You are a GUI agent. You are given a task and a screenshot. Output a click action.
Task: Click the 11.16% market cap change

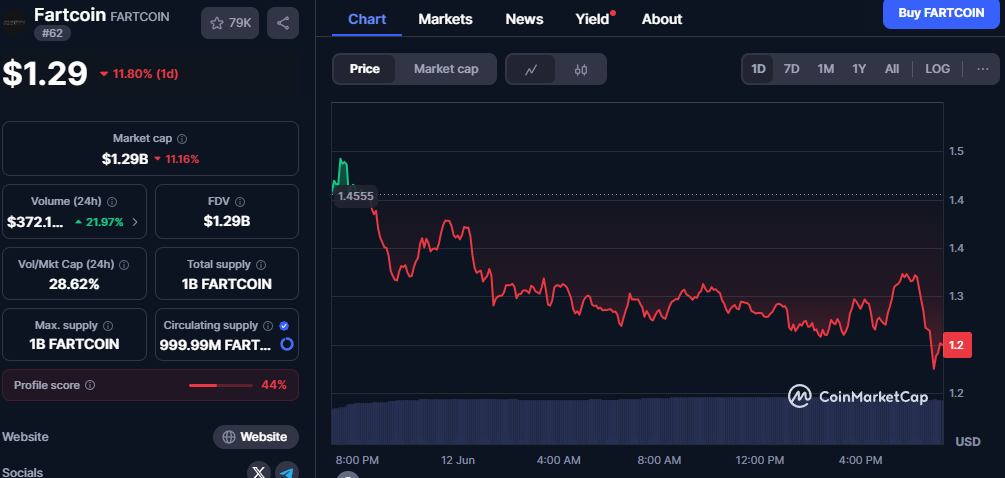[x=176, y=159]
